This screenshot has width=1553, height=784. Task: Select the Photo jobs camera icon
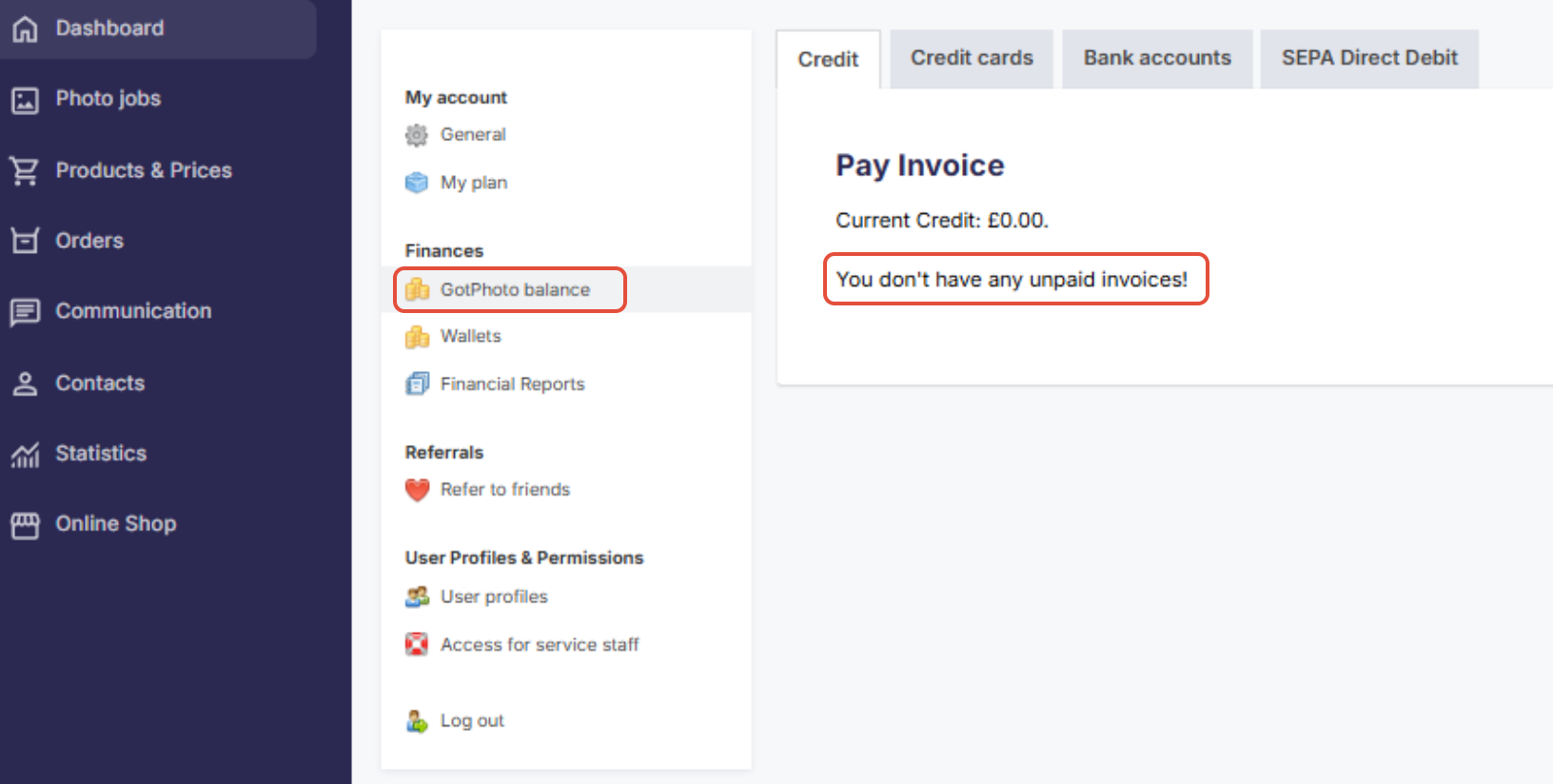coord(24,98)
